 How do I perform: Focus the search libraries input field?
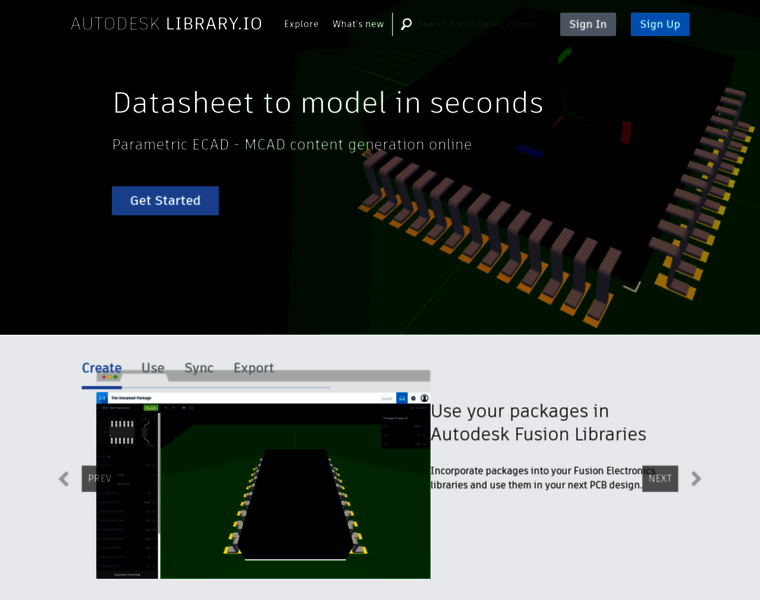click(x=475, y=24)
